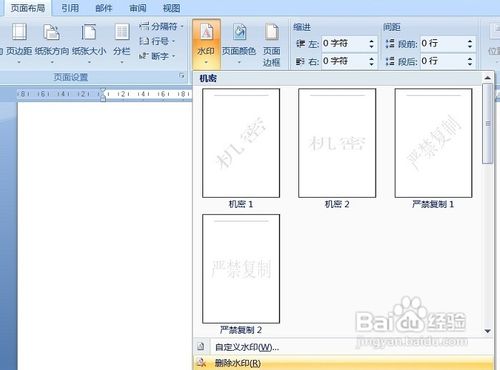Screen dimensions: 500x370
Task: Adjust the left indent stepper arrows
Action: [x=371, y=44]
